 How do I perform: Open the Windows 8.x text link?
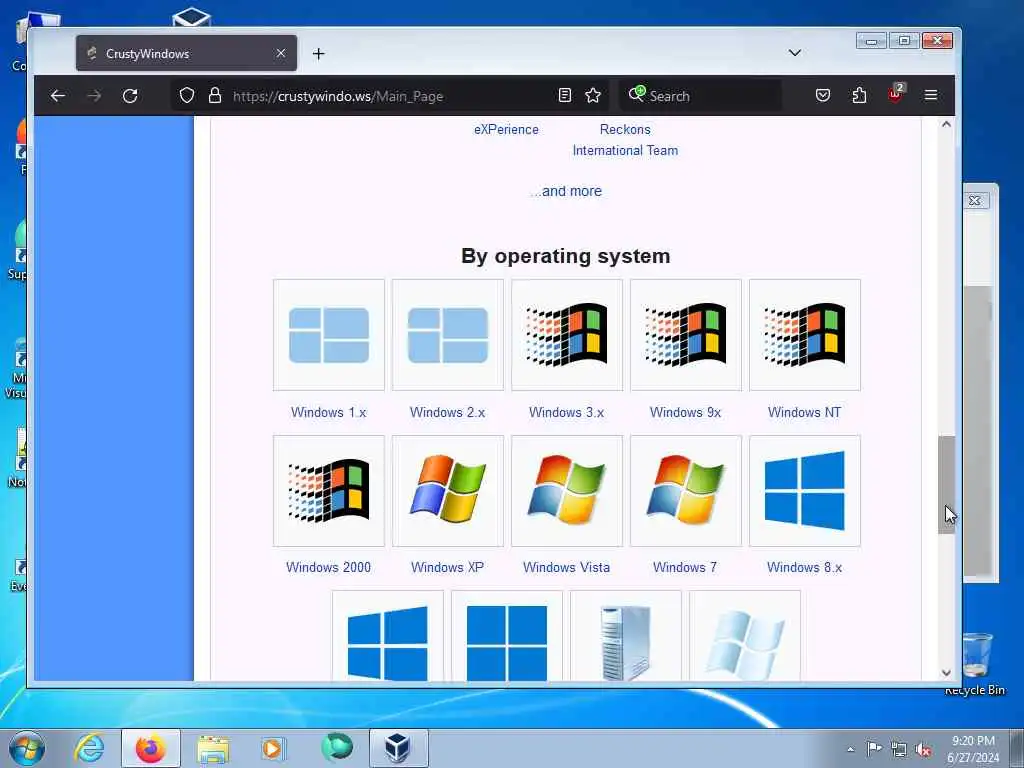[805, 567]
